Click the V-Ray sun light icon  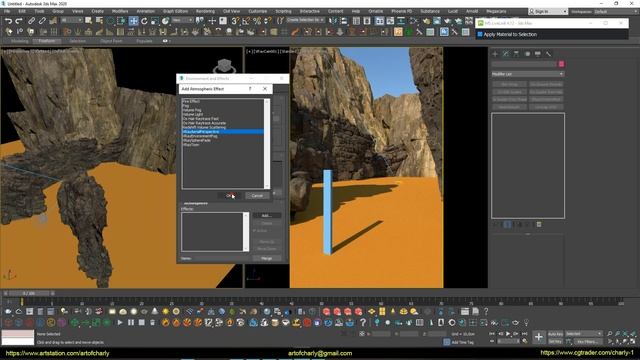click(165, 312)
